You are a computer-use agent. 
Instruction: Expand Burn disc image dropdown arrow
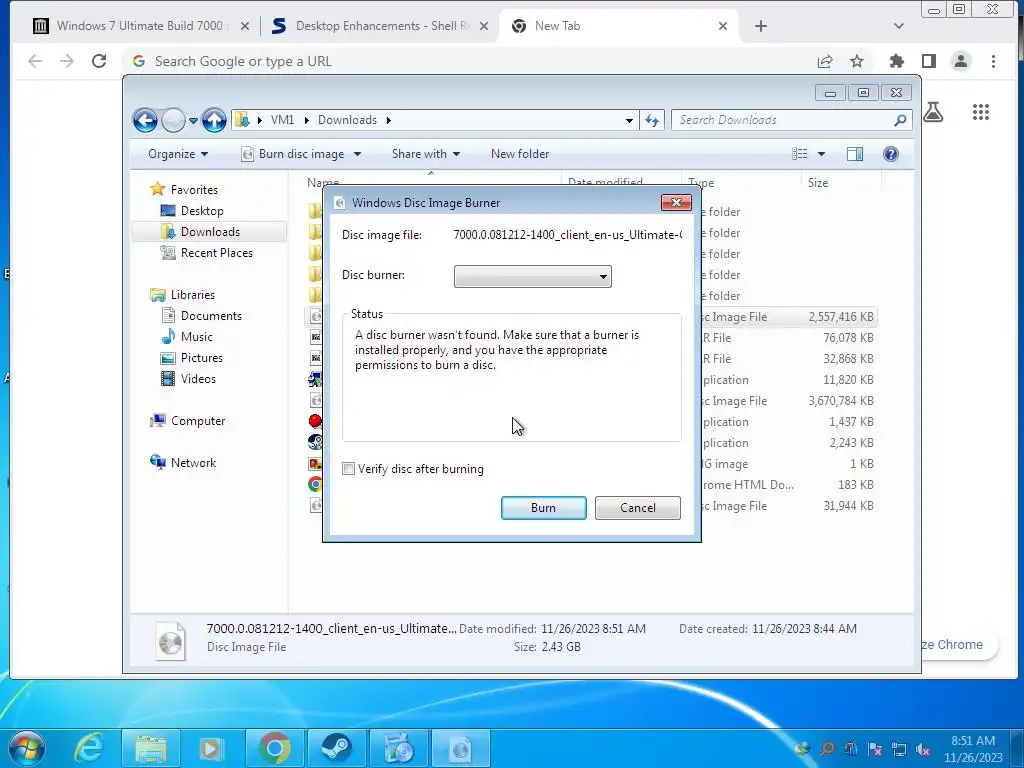[x=357, y=154]
